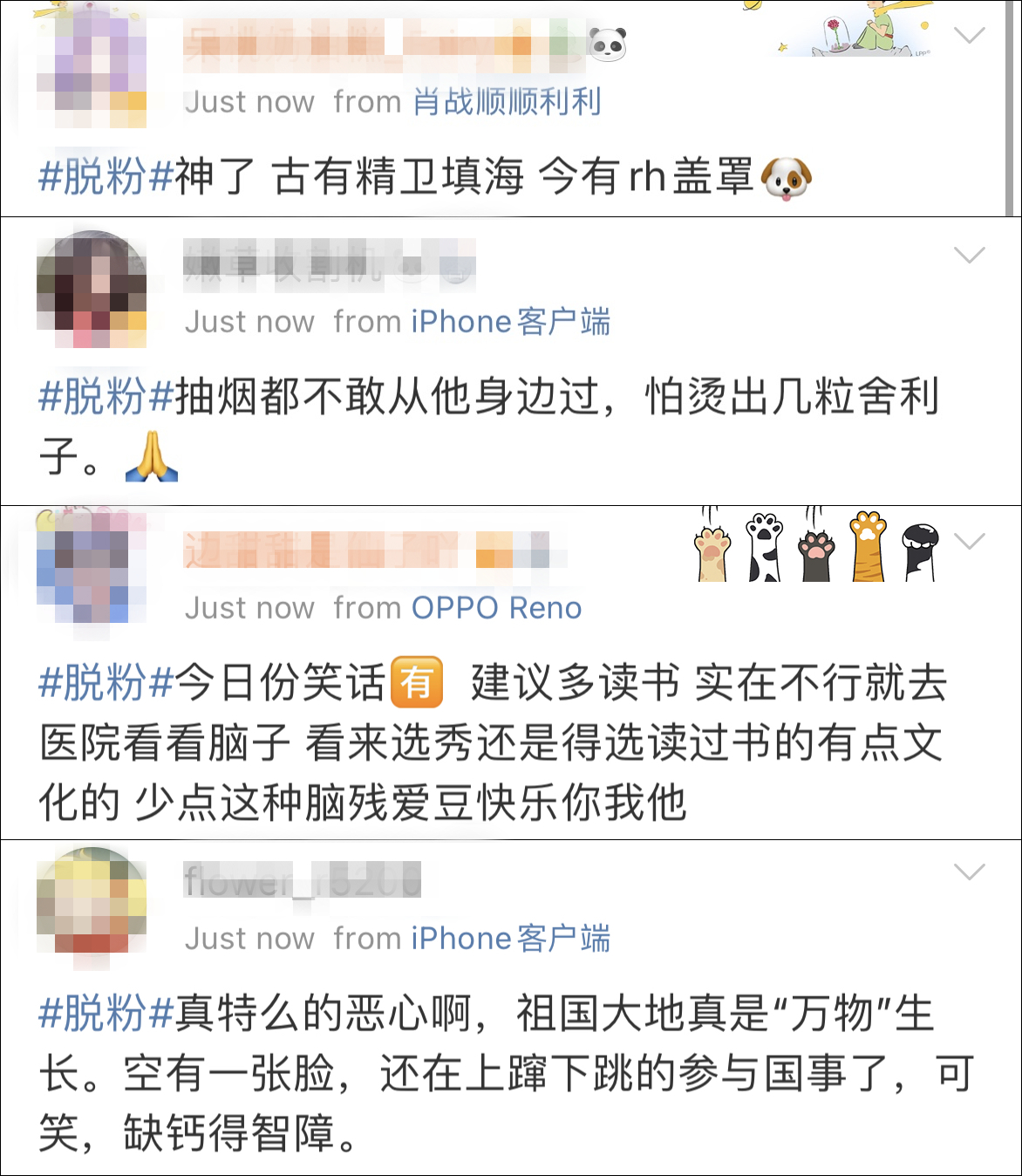Open the 肖战顺顺利利 source link
The height and width of the screenshot is (1176, 1022).
507,103
